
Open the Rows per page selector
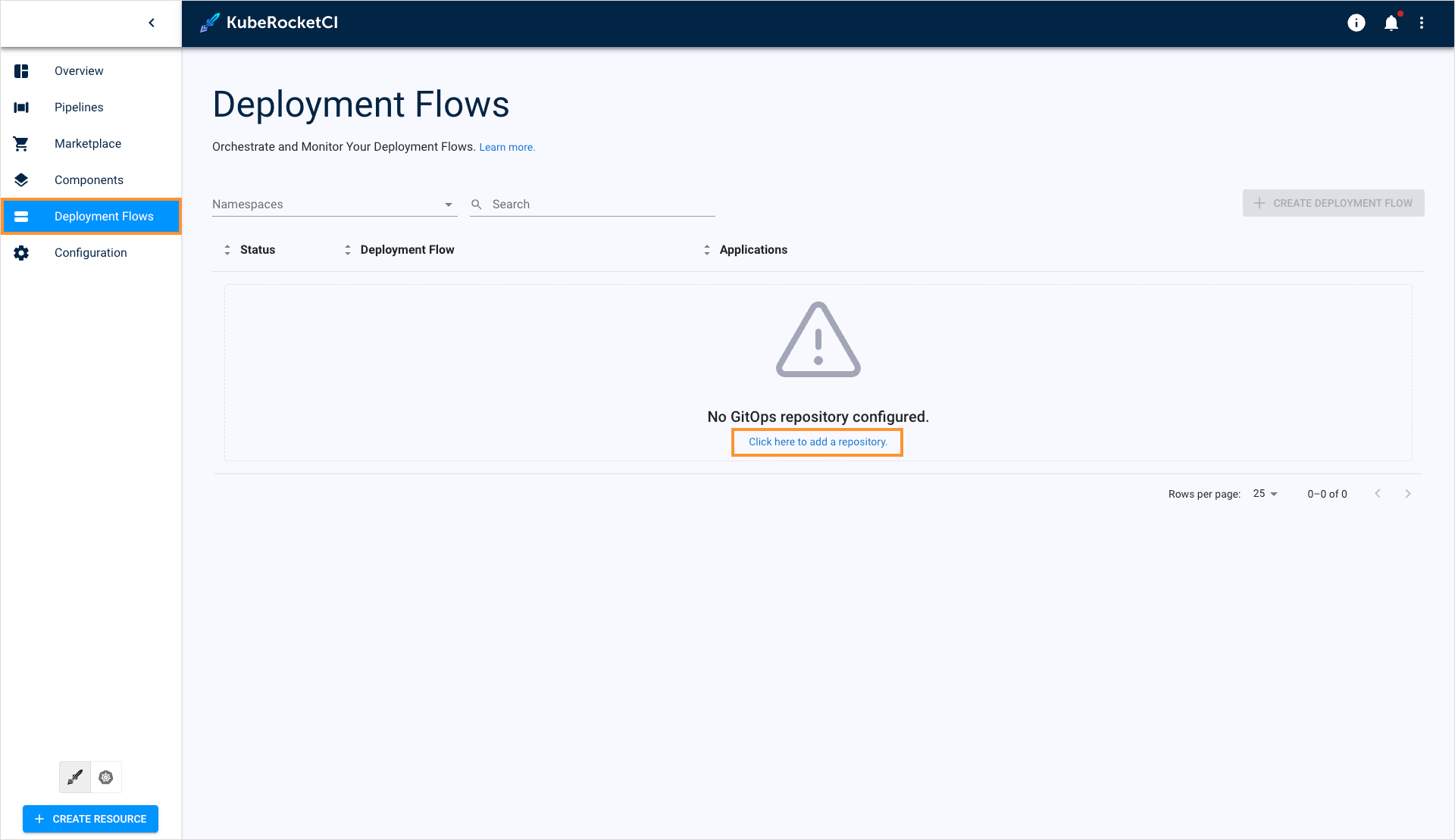1264,493
